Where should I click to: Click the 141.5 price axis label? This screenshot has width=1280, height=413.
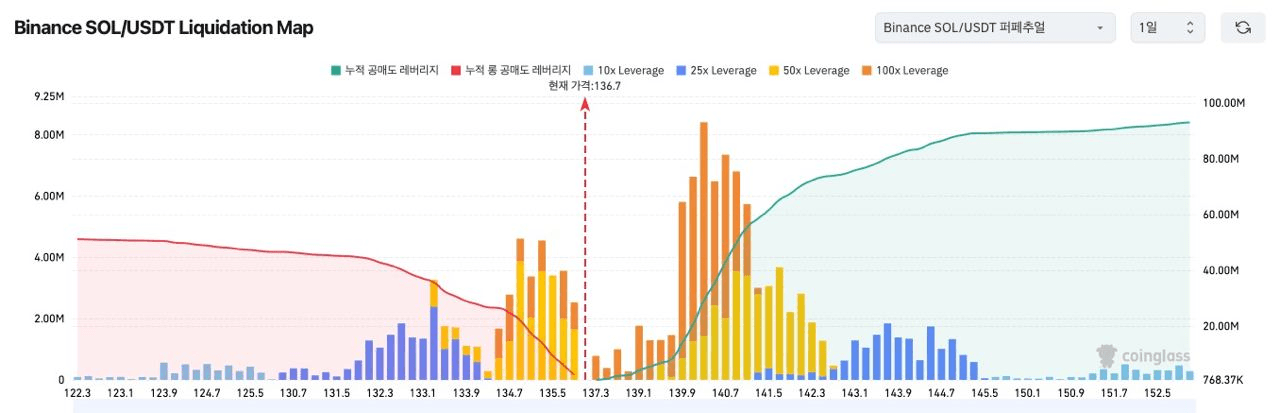pyautogui.click(x=769, y=394)
